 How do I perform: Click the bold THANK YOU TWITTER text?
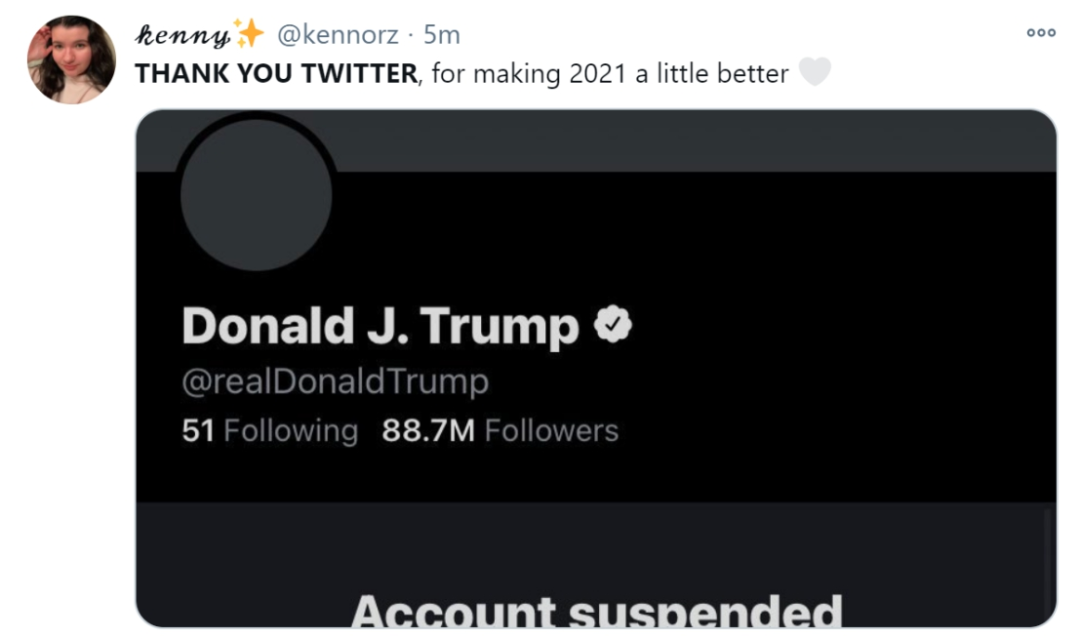pyautogui.click(x=276, y=73)
